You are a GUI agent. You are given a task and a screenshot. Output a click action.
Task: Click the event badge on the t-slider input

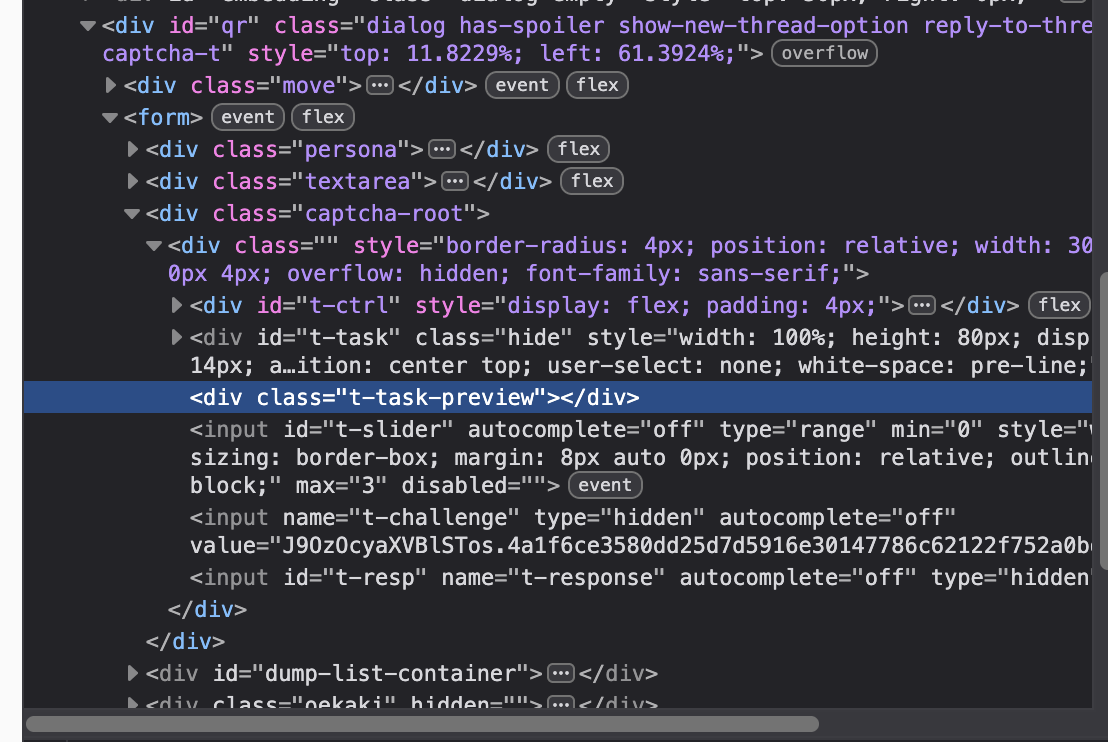[x=605, y=485]
